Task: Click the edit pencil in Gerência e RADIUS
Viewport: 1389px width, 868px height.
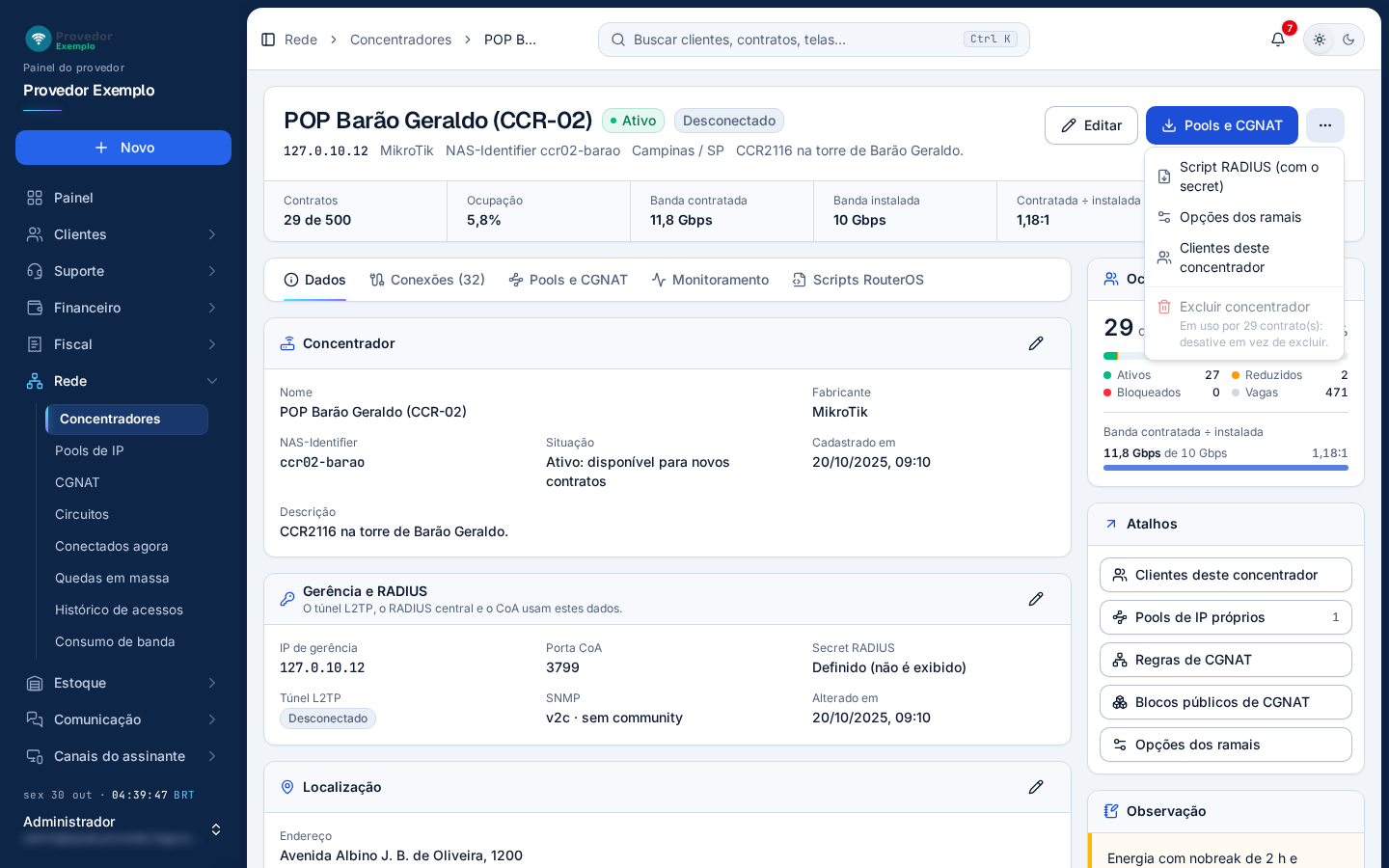Action: 1036,599
